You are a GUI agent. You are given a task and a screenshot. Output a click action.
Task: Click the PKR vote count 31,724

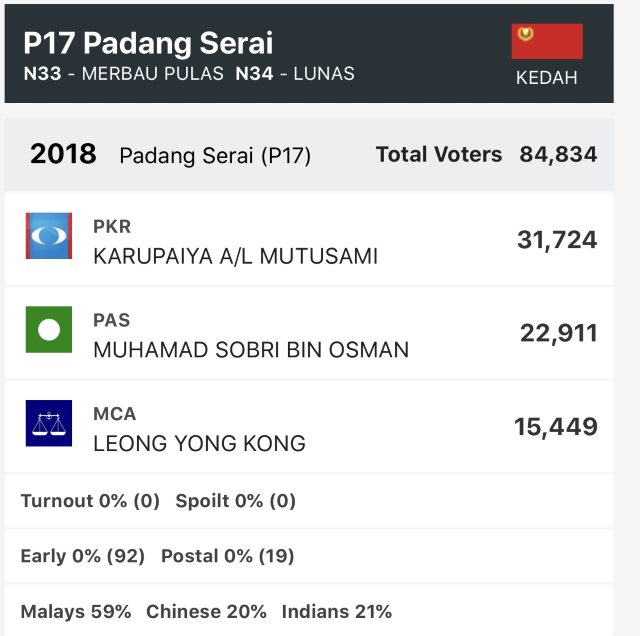(x=557, y=240)
